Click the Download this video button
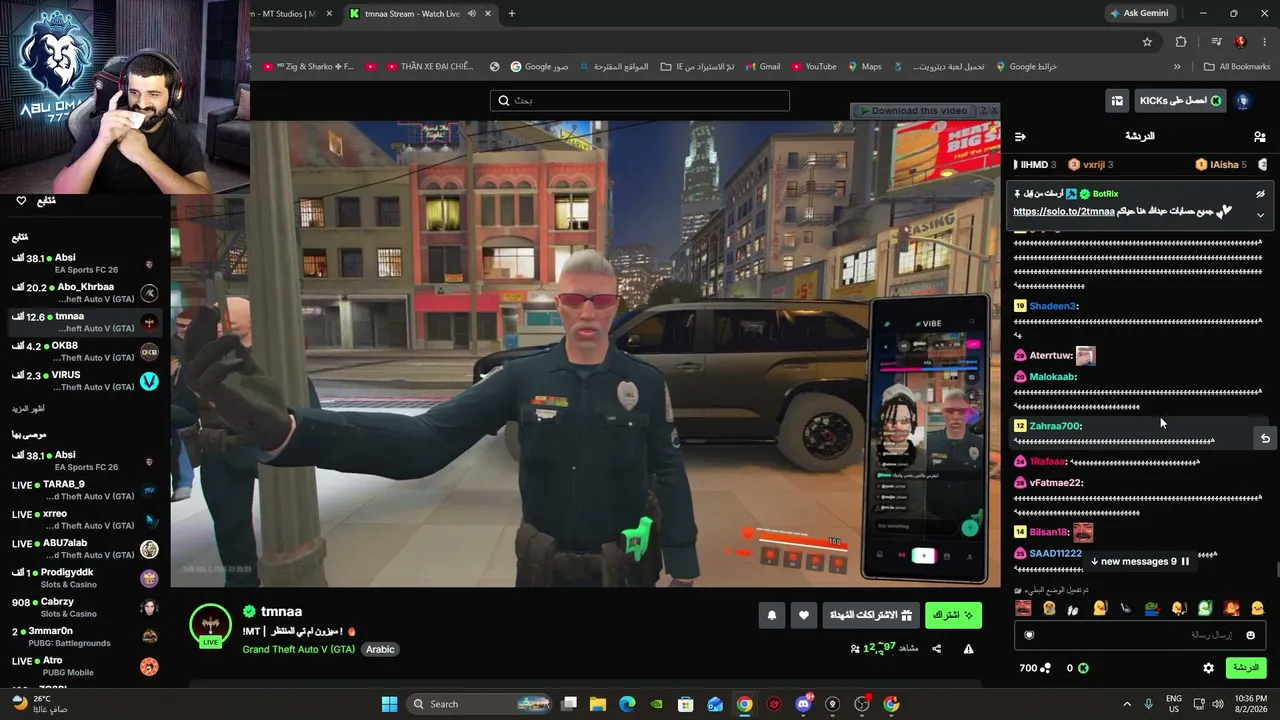This screenshot has height=720, width=1280. [x=914, y=110]
